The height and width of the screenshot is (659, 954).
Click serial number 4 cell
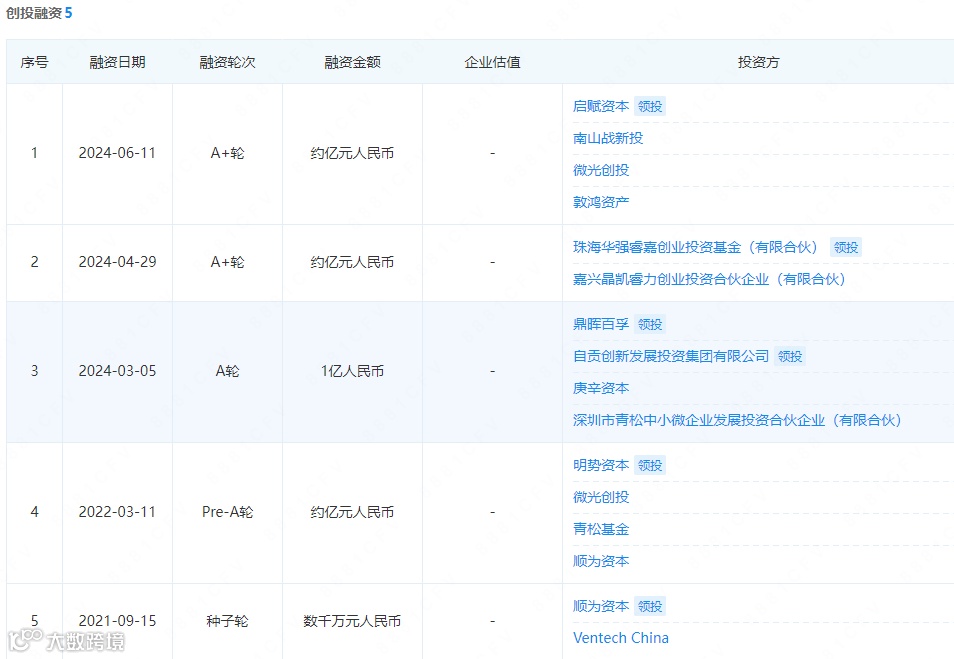point(34,512)
